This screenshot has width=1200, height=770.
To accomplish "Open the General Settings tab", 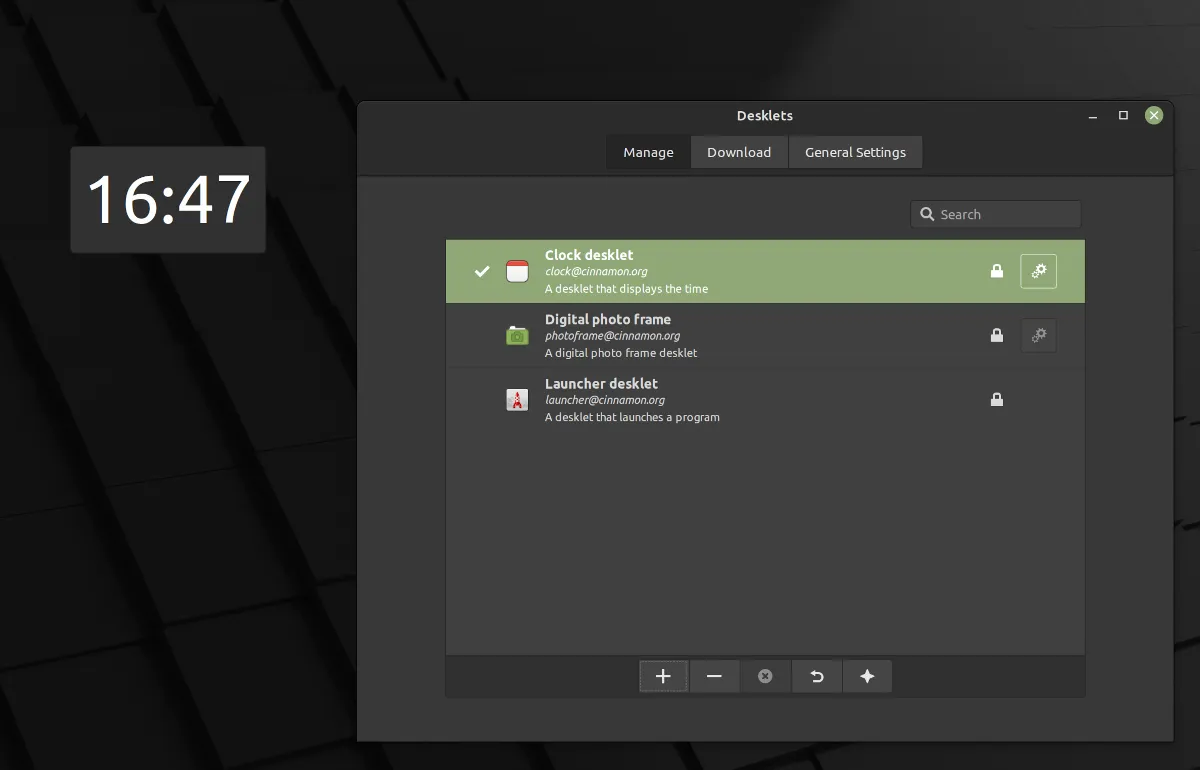I will (855, 152).
